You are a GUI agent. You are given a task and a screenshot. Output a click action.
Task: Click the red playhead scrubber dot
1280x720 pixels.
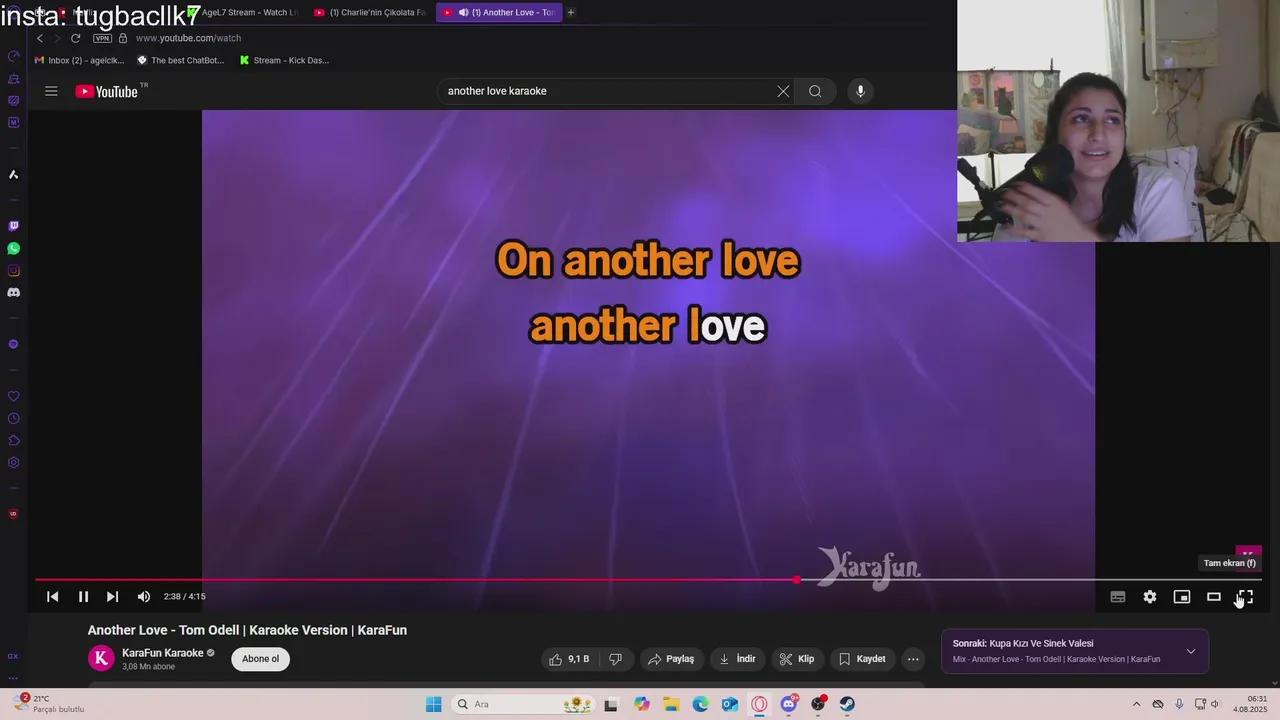point(797,579)
